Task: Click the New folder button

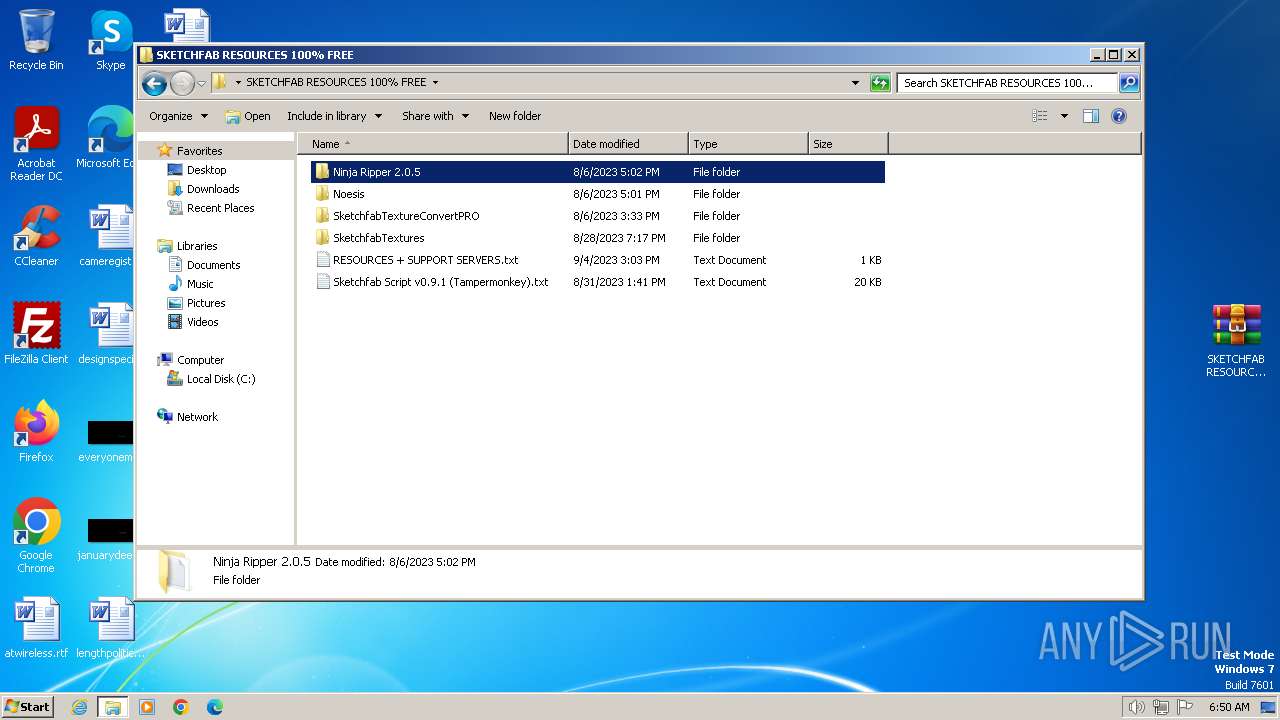Action: [x=514, y=116]
